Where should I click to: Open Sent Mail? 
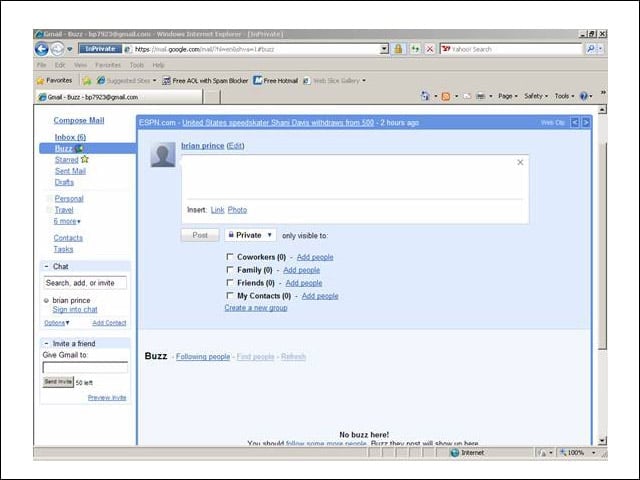coord(70,171)
